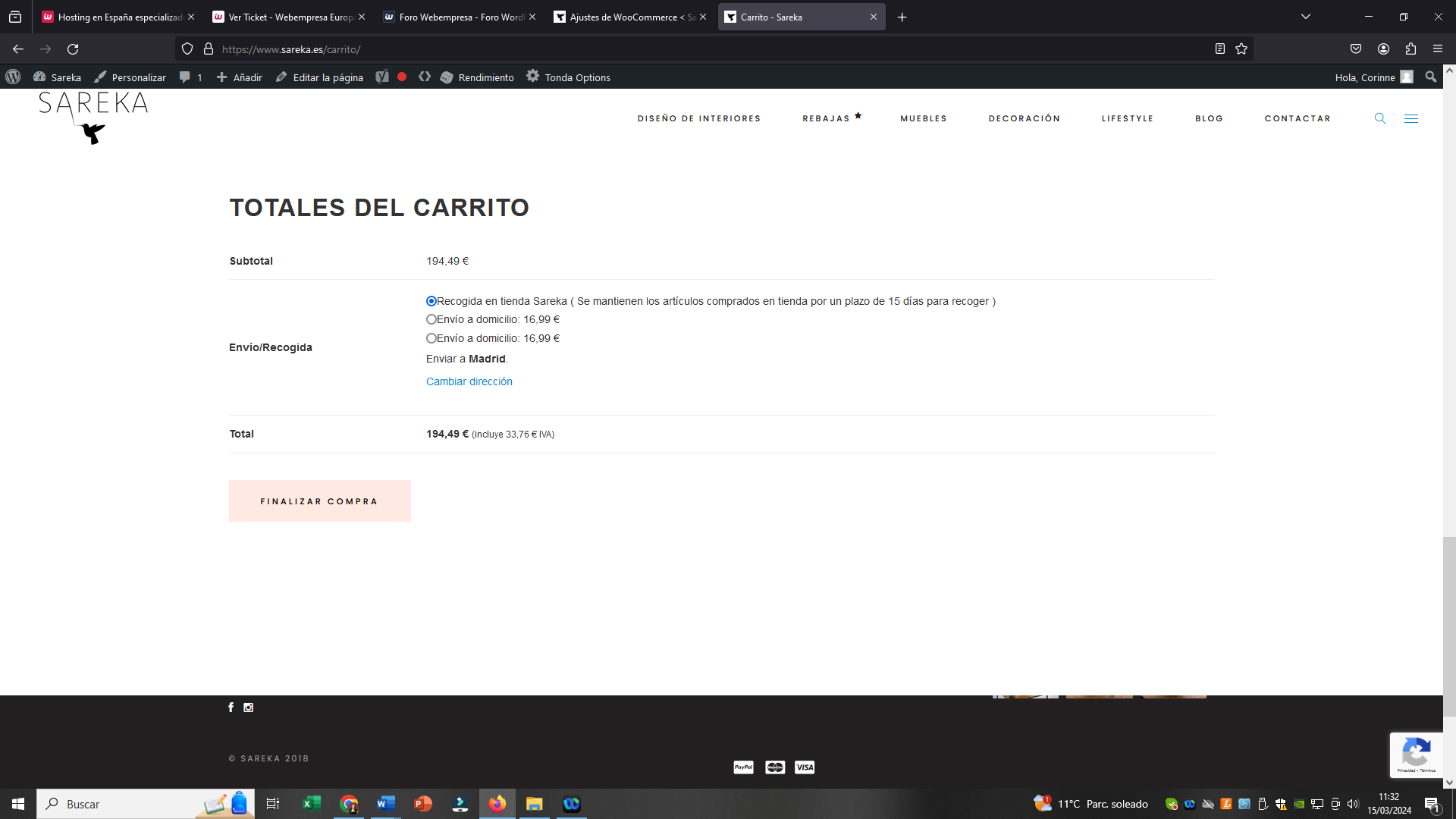Open the Firefox Pocket icon
This screenshot has width=1456, height=819.
[1356, 49]
